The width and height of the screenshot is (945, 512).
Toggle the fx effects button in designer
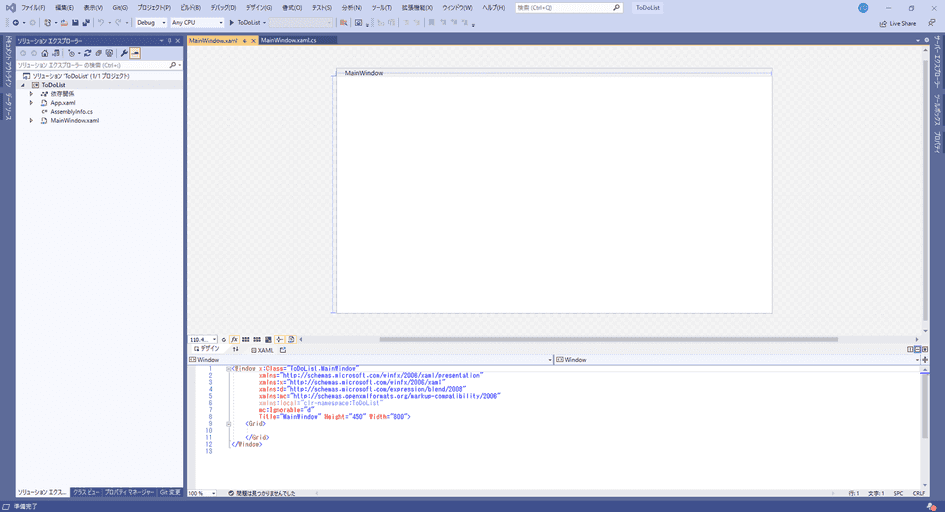234,340
